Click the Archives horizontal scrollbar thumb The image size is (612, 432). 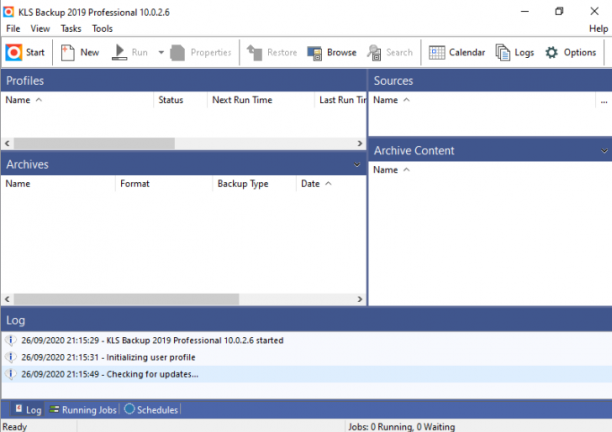(x=126, y=299)
